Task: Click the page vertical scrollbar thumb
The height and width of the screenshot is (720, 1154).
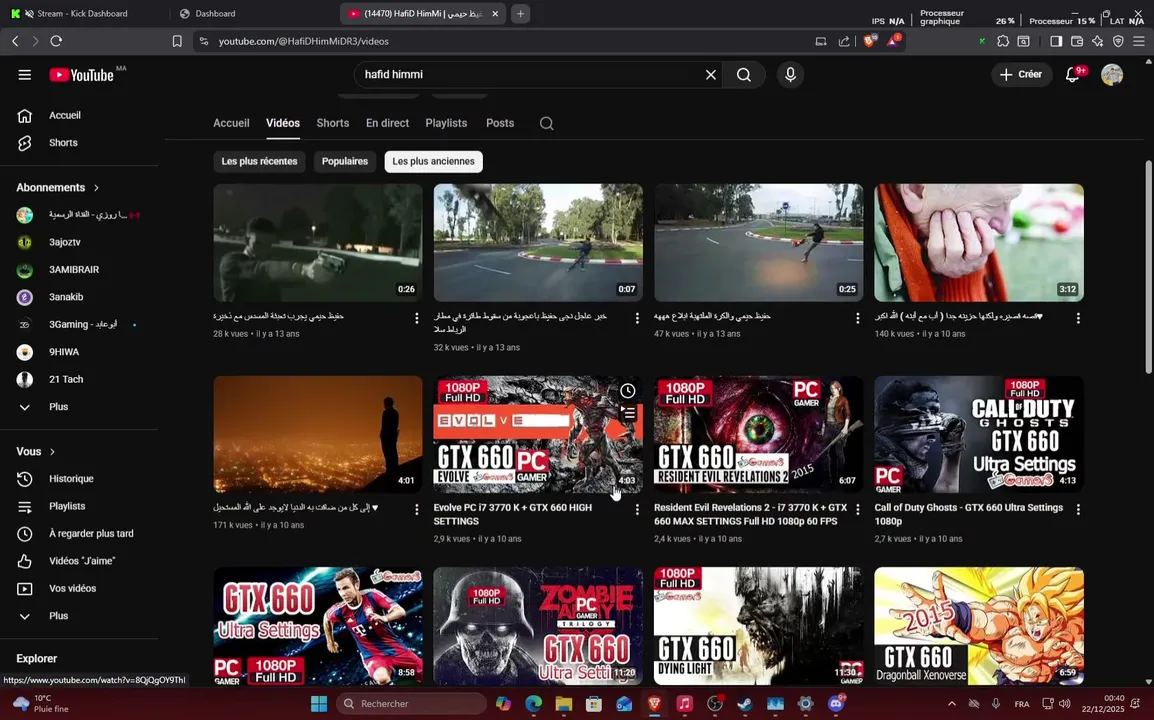Action: [x=1148, y=268]
